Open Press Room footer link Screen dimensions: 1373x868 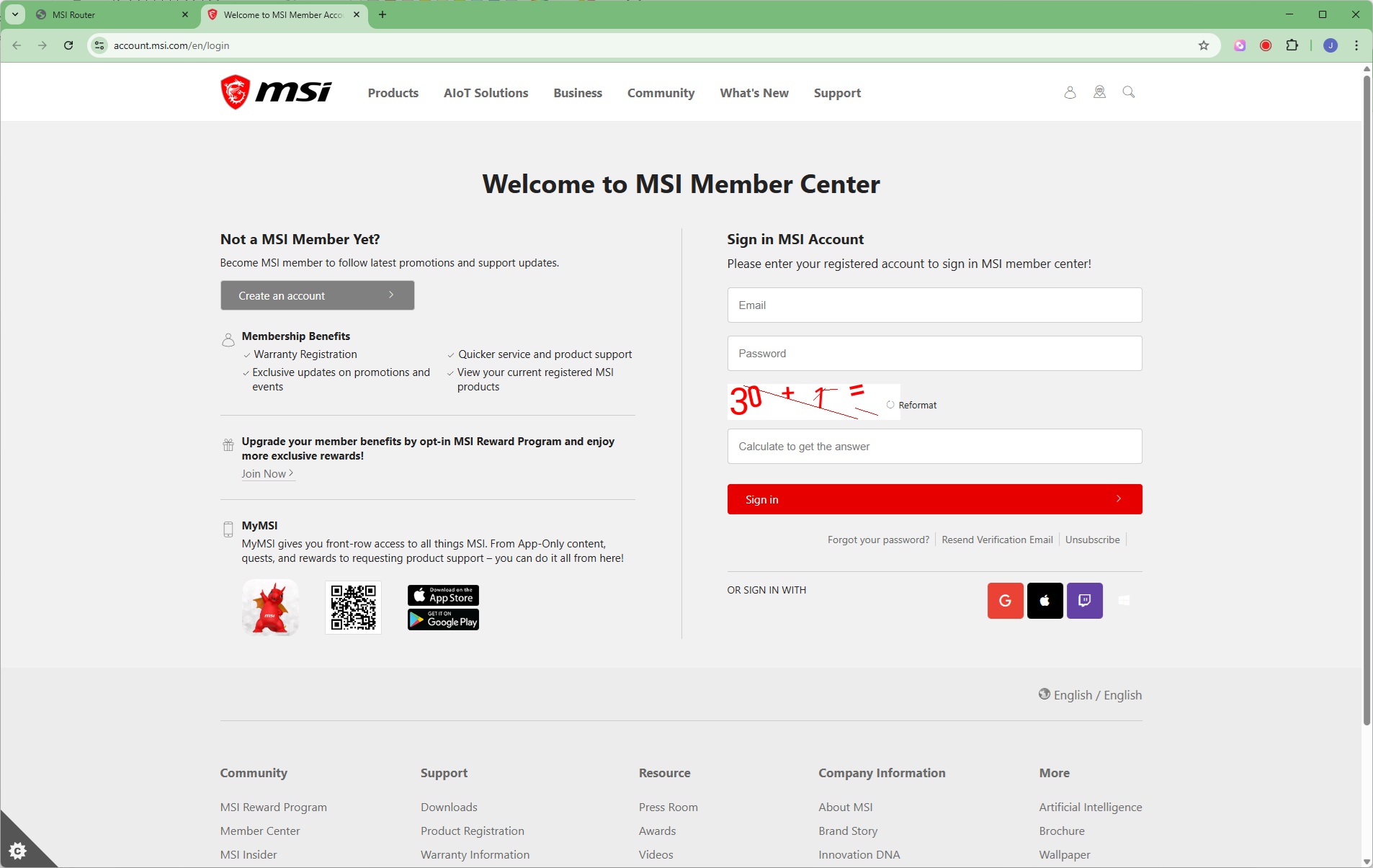point(668,807)
